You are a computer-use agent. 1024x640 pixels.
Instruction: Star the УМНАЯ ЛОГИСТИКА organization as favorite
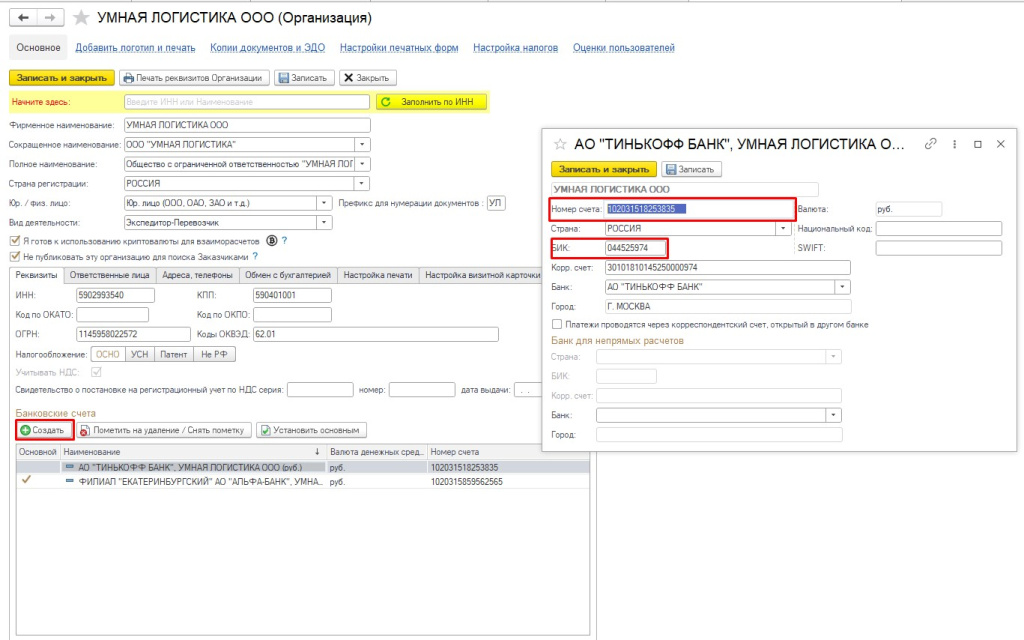pyautogui.click(x=81, y=18)
